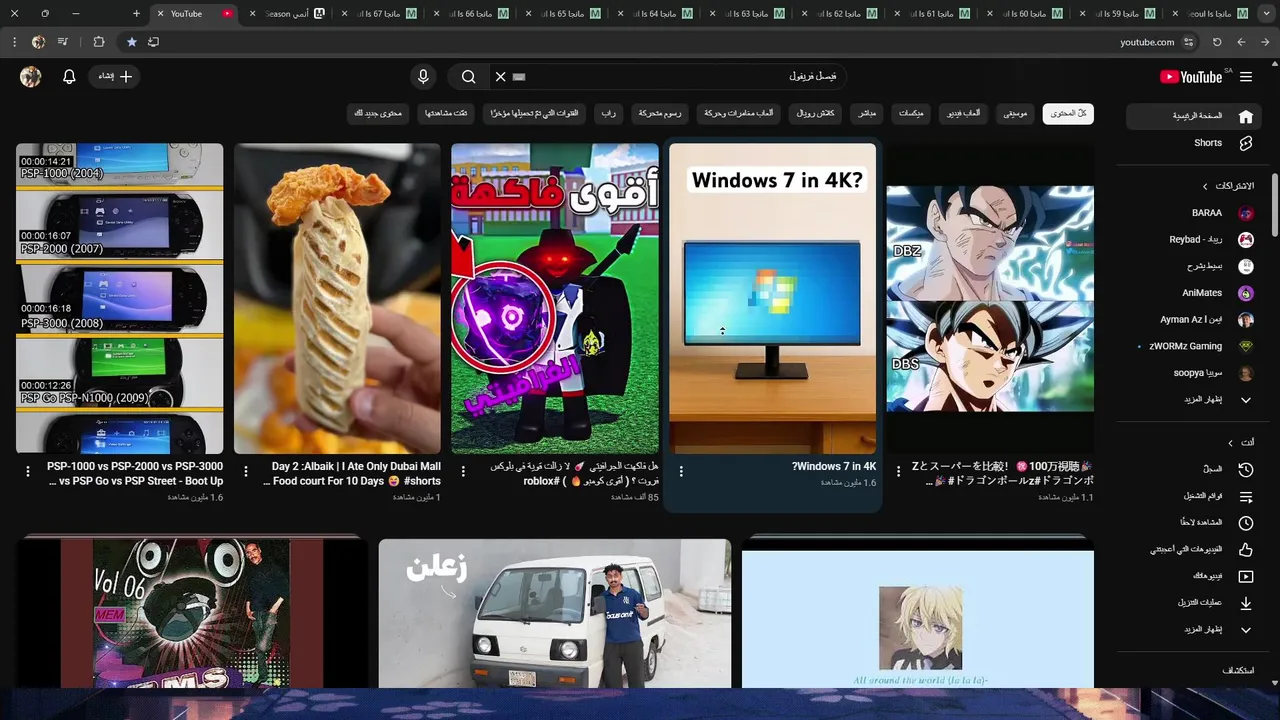Open the Windows 7 in 4K thumbnail
1280x720 pixels.
(x=772, y=298)
